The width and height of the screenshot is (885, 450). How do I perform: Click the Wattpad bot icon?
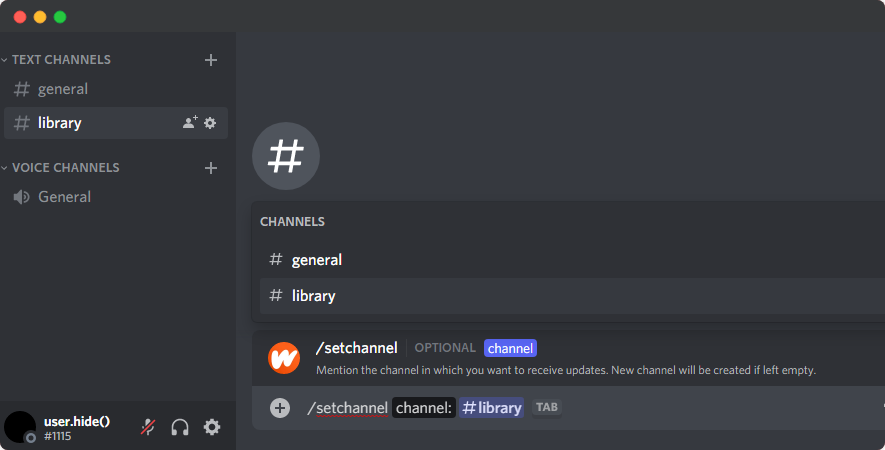coord(284,358)
